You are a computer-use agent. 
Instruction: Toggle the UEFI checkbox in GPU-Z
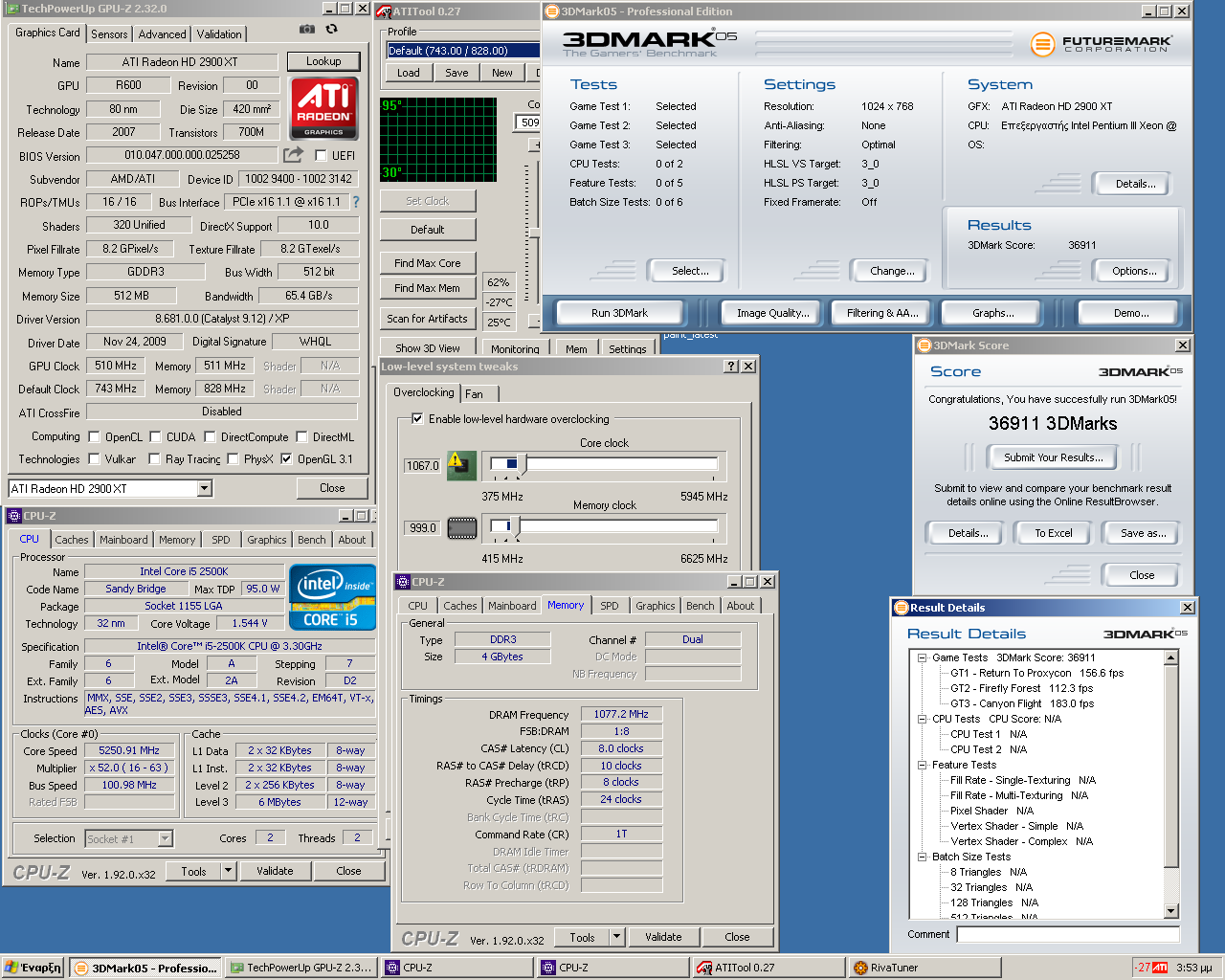(321, 155)
